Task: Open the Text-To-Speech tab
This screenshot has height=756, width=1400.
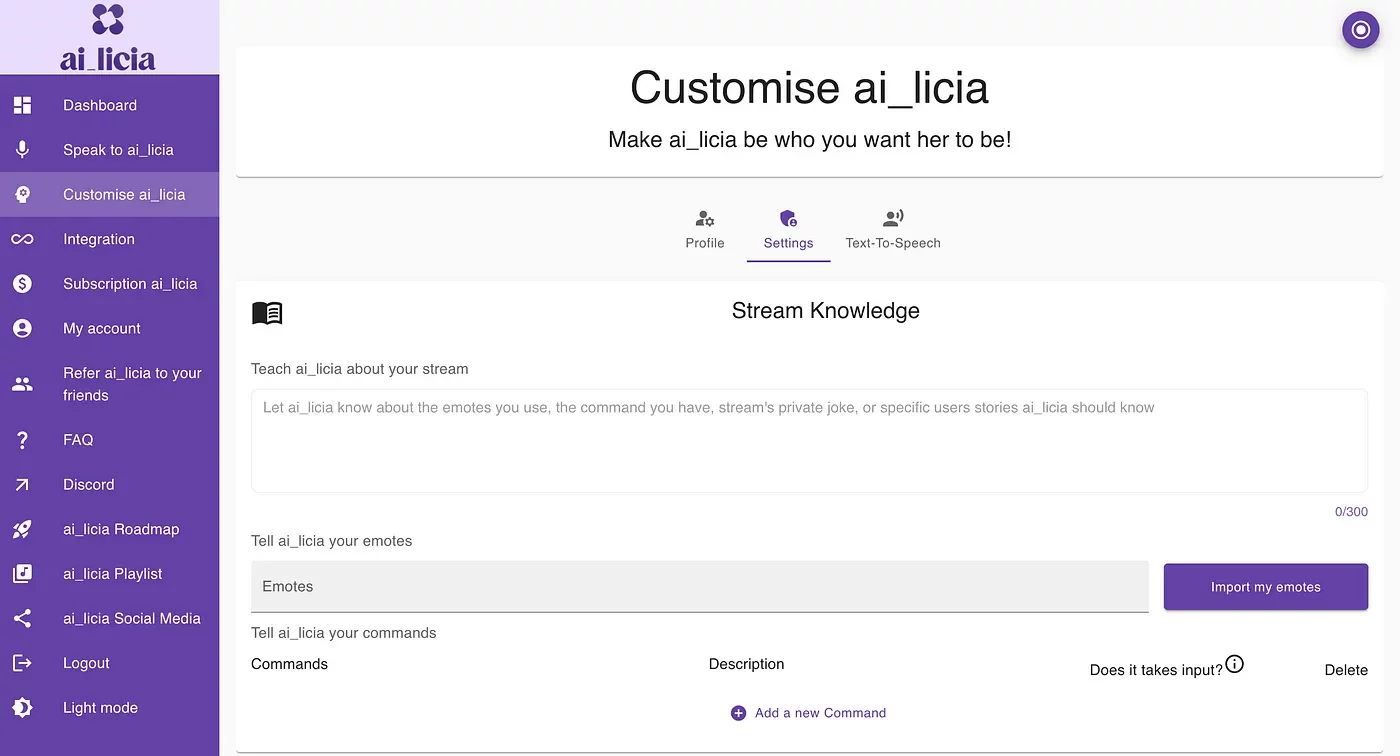Action: [x=892, y=230]
